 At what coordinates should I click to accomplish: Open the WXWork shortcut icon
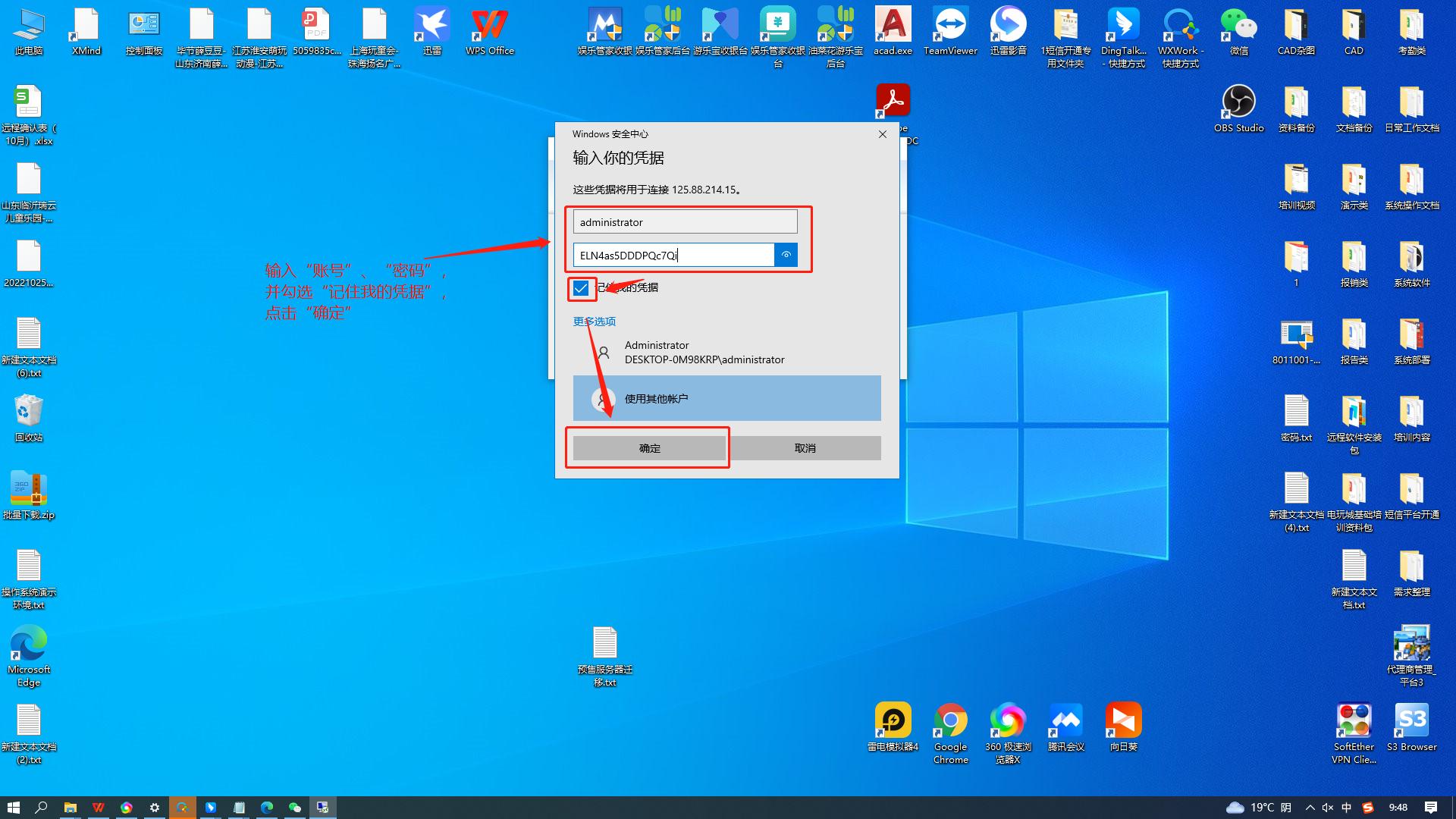pyautogui.click(x=1181, y=38)
